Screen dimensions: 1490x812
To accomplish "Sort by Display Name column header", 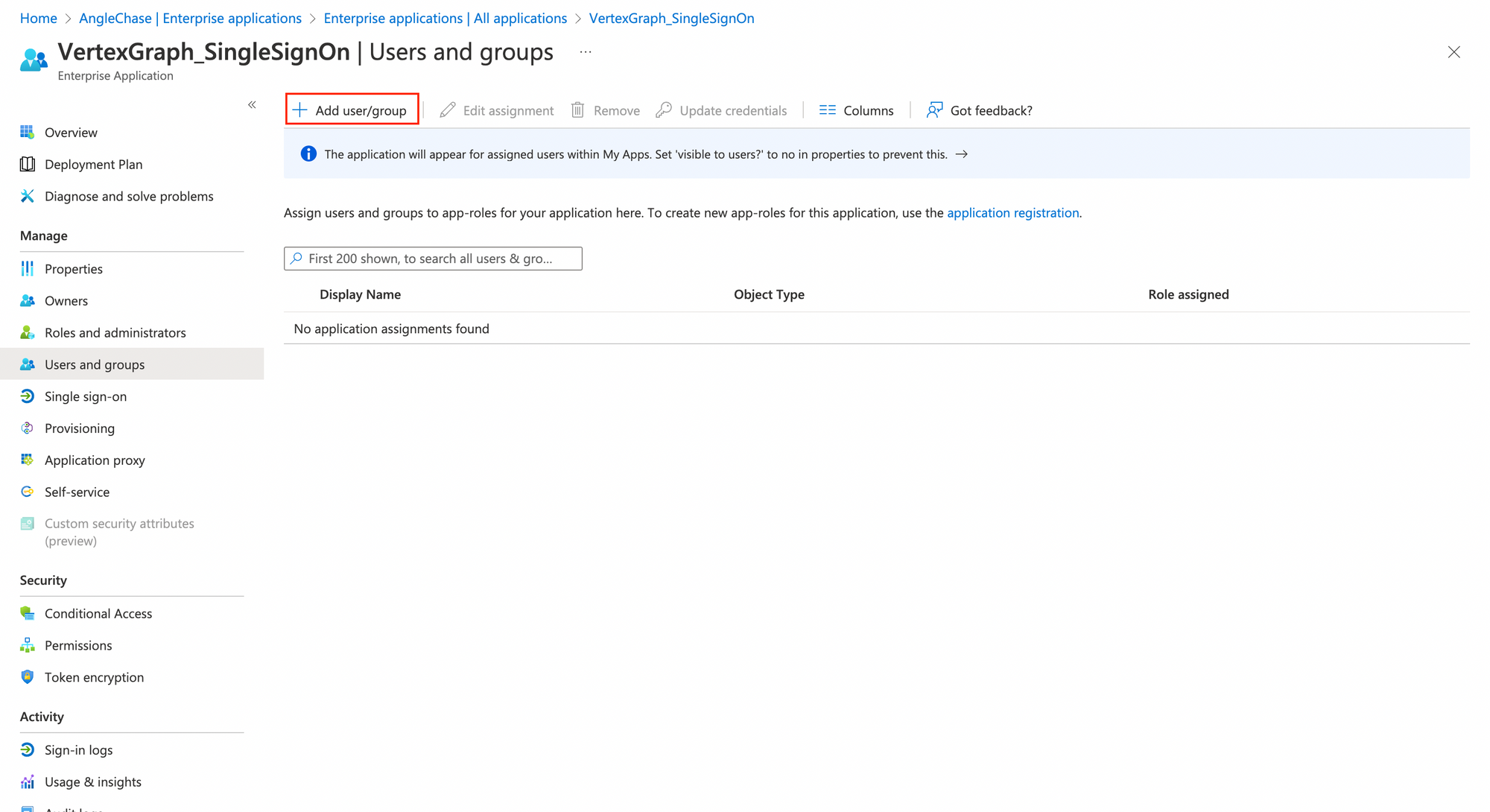I will pyautogui.click(x=360, y=294).
